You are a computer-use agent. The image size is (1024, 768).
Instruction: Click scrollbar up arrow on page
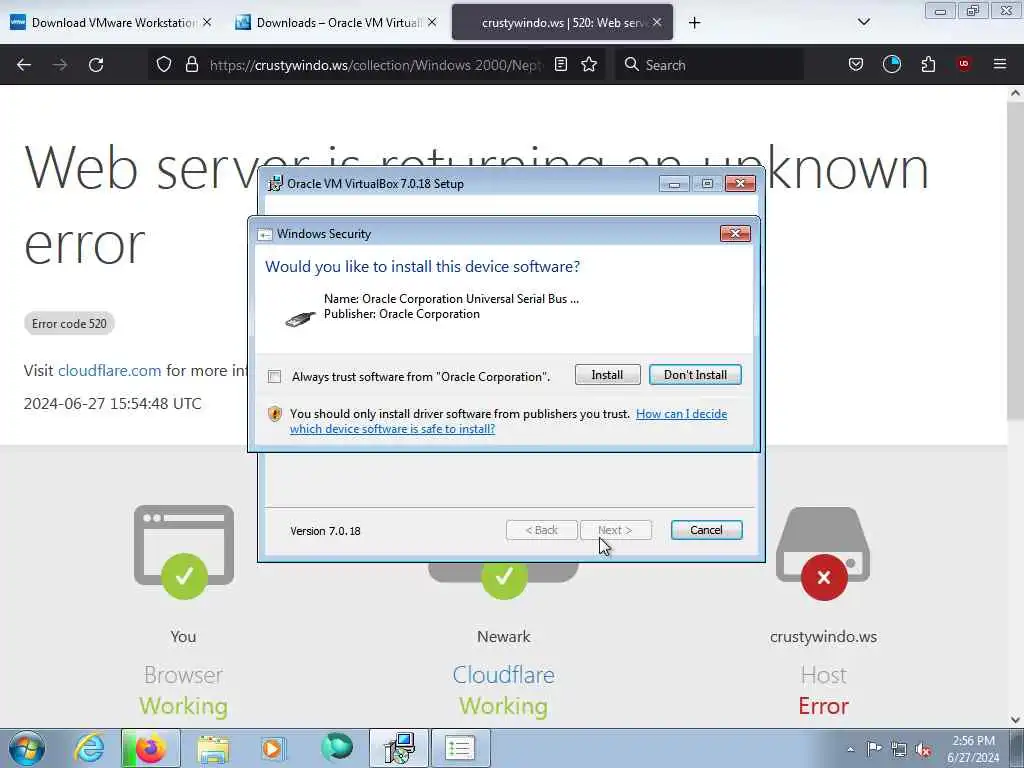click(1015, 93)
